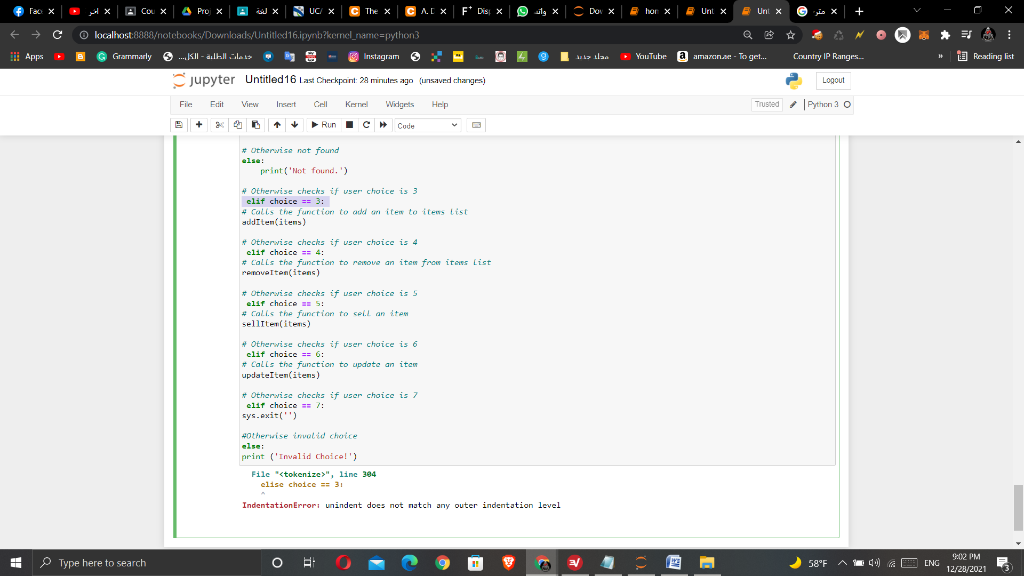The height and width of the screenshot is (576, 1024).
Task: Restart kernel and re-run the whole notebook
Action: (x=383, y=125)
